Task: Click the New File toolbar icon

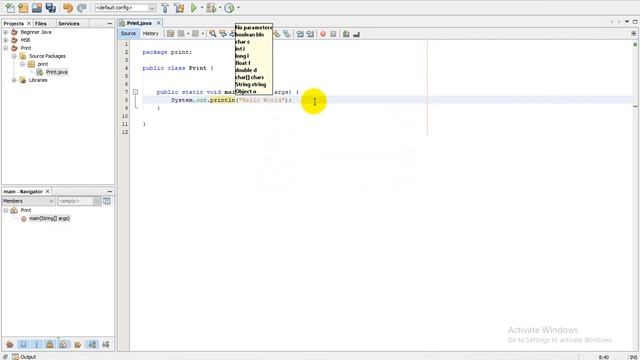Action: pyautogui.click(x=9, y=7)
